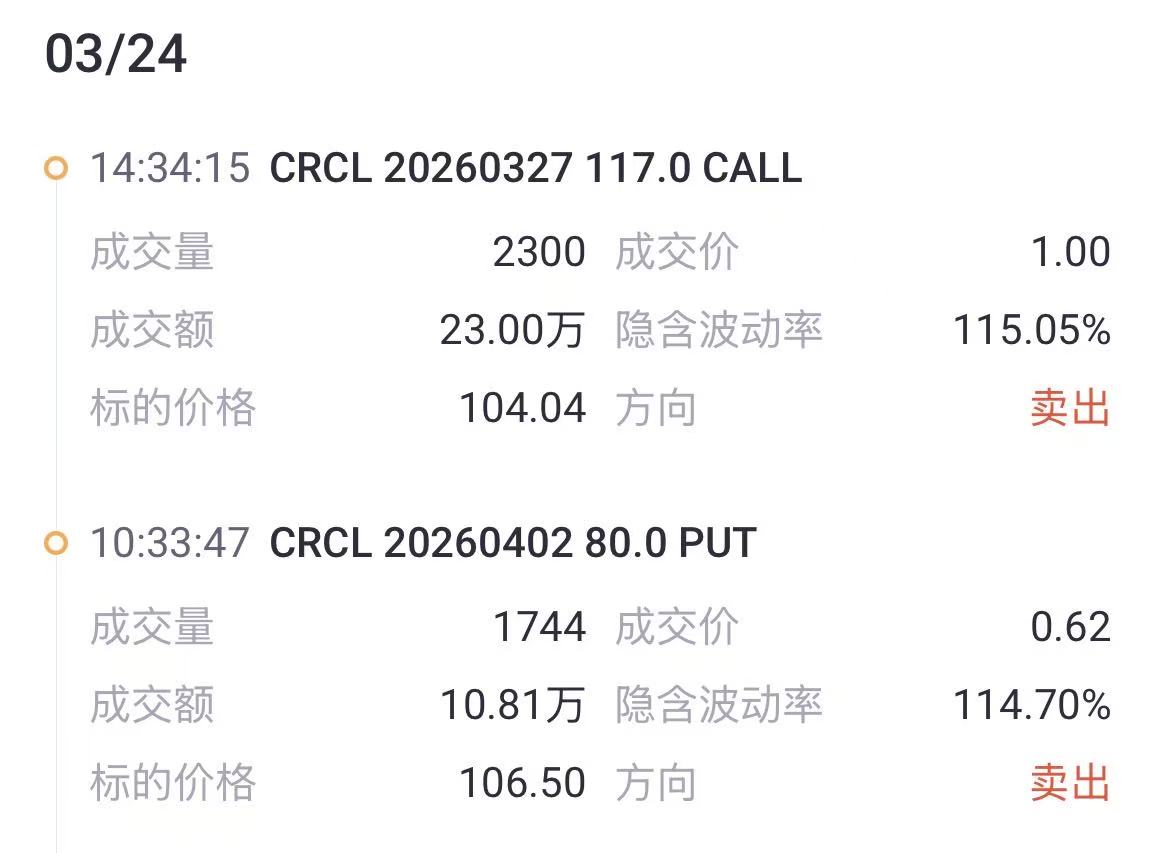
Task: Click the volume value 1744
Action: [542, 628]
